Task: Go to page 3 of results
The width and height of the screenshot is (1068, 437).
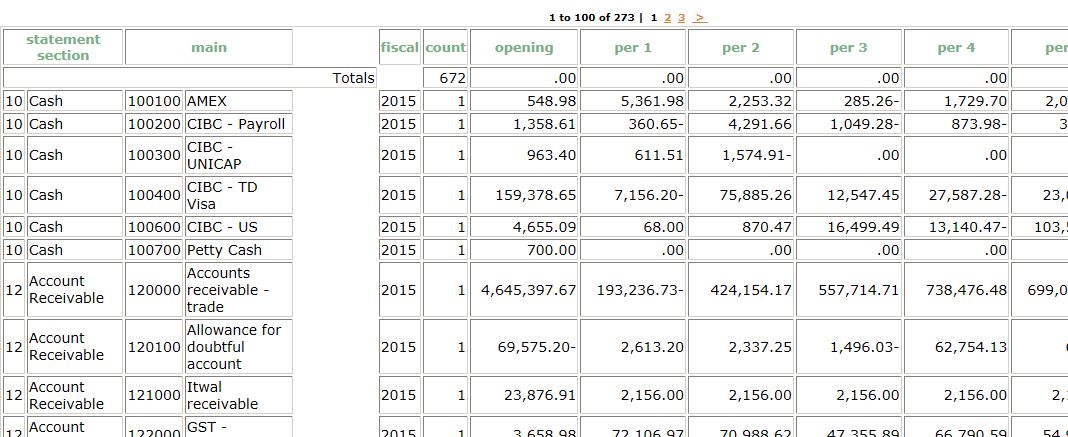Action: click(x=681, y=18)
